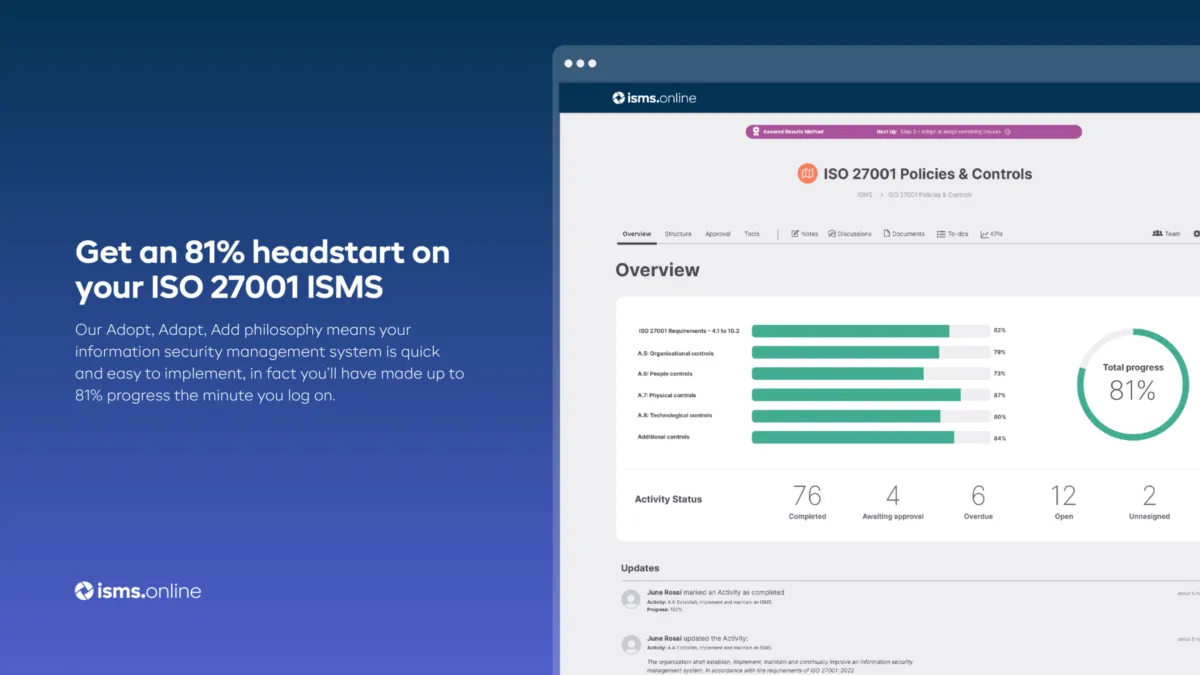Screen dimensions: 1200x675
Task: Click the 'Updates' section heading
Action: tap(640, 568)
